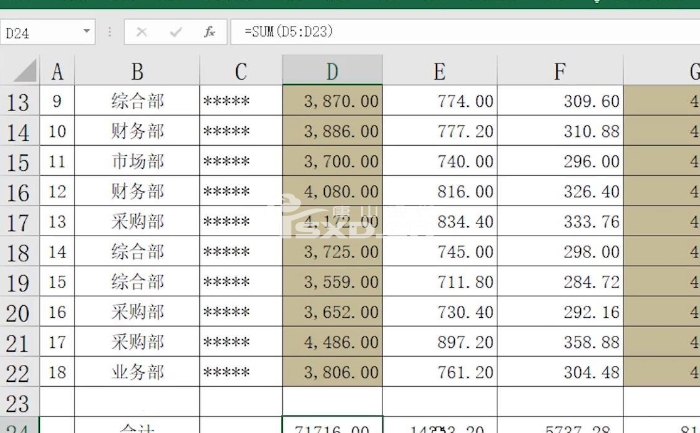This screenshot has width=700, height=433.
Task: Click cell with 296.00
Action: [x=560, y=162]
